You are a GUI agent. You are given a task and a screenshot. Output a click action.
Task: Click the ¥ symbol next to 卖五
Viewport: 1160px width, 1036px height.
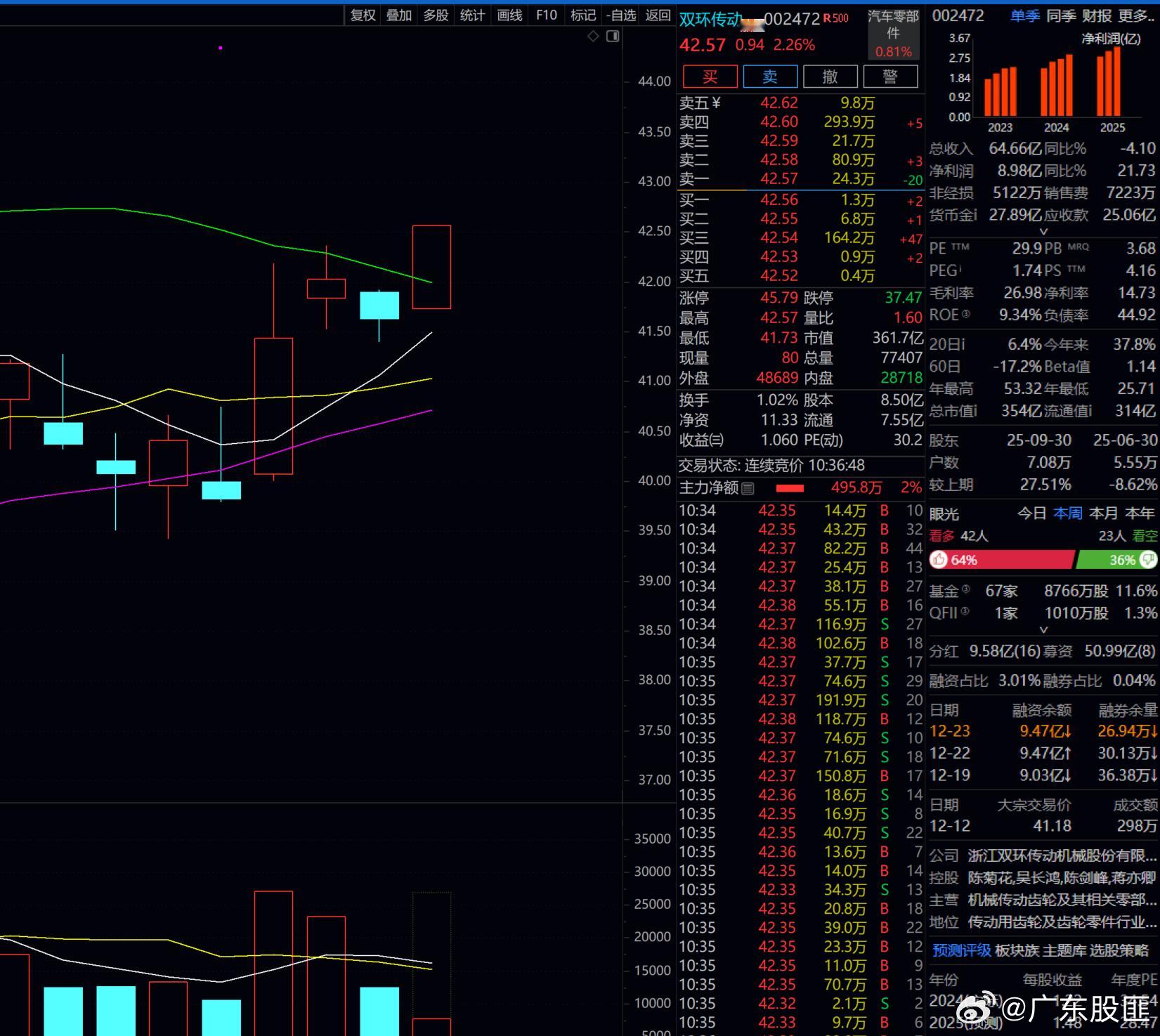pos(716,103)
